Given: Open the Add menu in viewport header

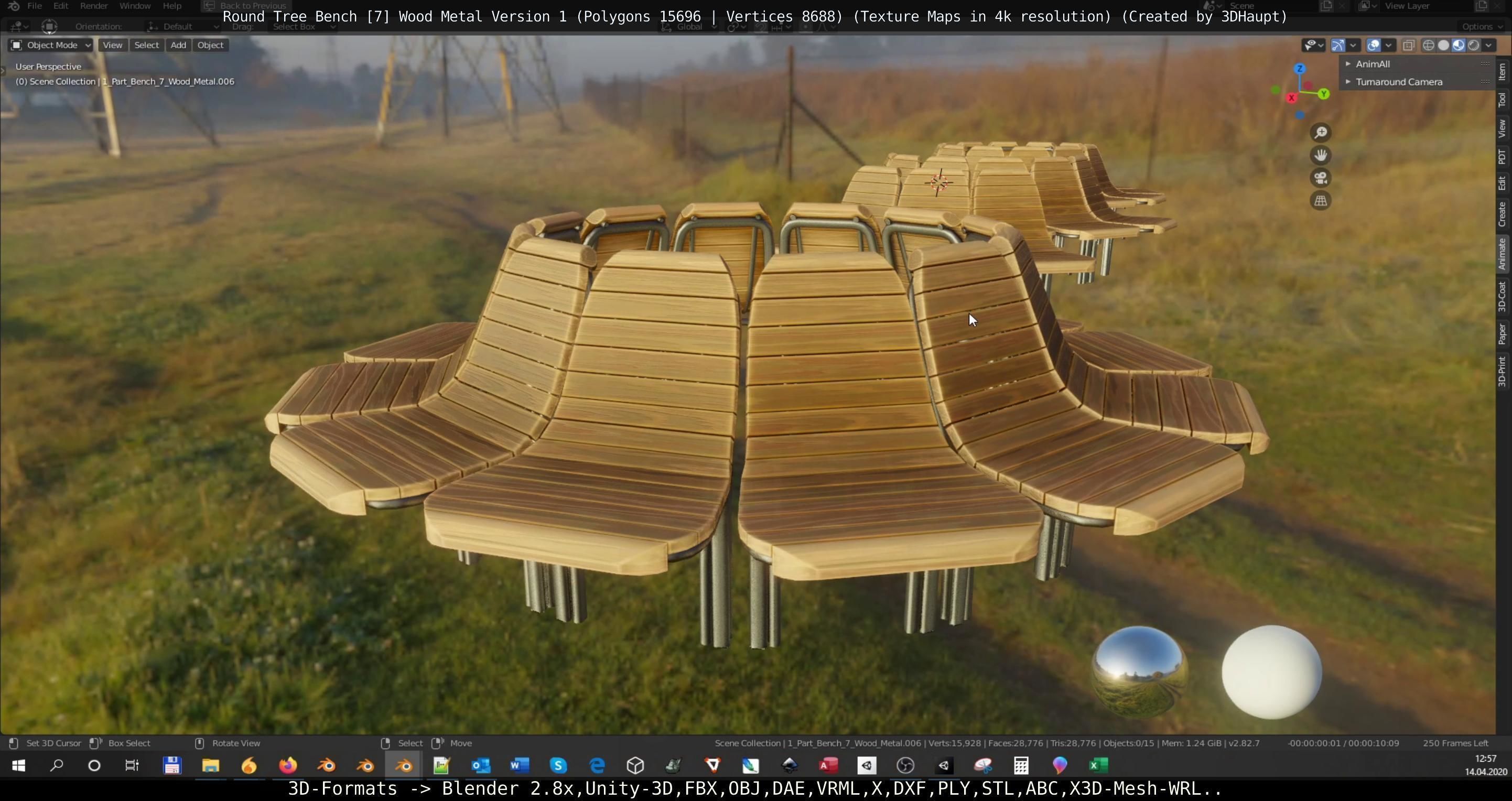Looking at the screenshot, I should (x=178, y=45).
